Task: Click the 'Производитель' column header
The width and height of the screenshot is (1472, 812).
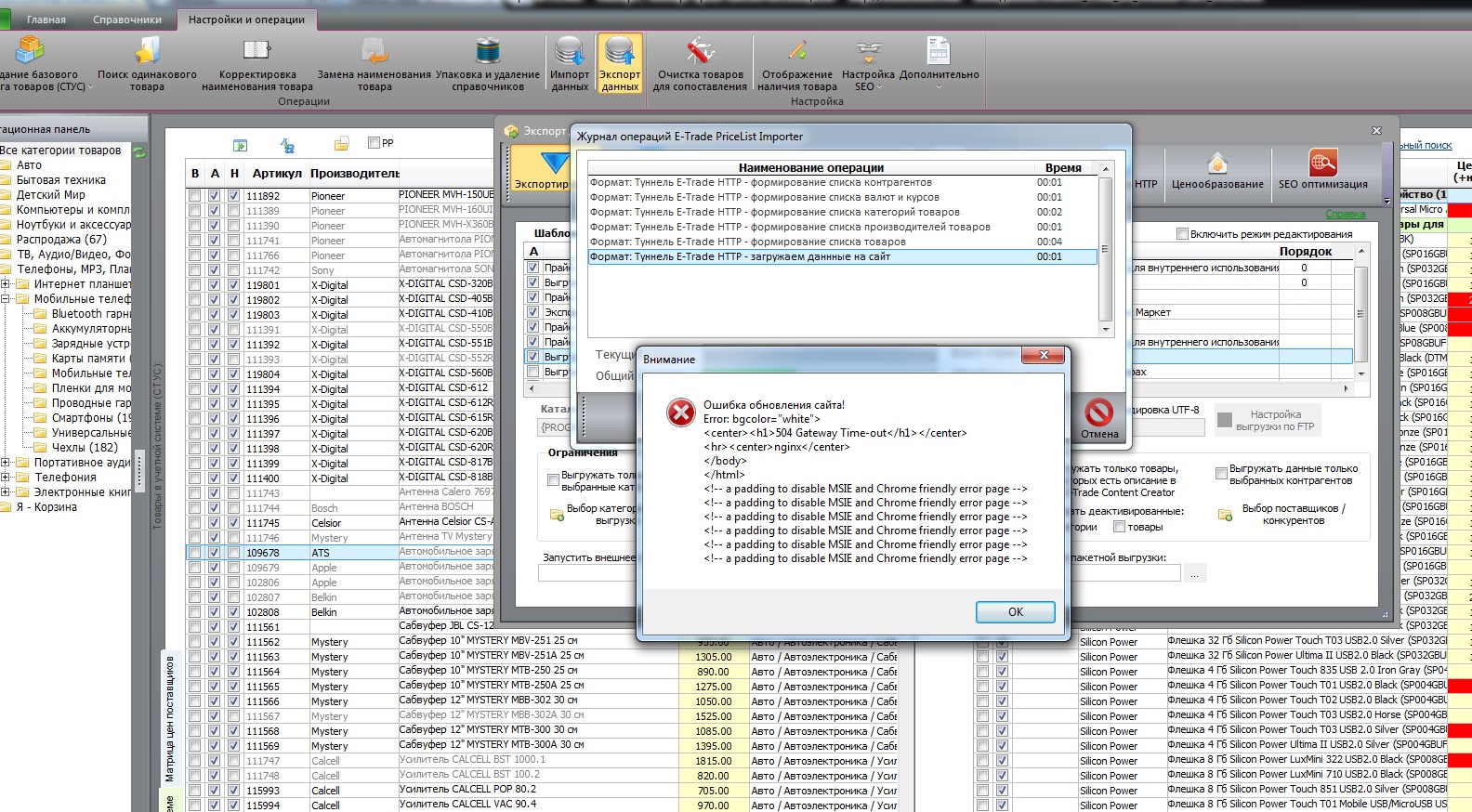Action: pyautogui.click(x=354, y=173)
